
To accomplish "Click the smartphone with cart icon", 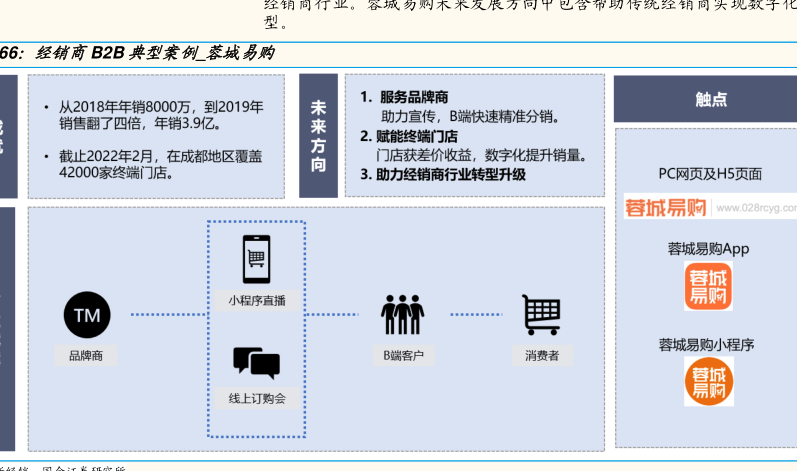I will coord(257,259).
